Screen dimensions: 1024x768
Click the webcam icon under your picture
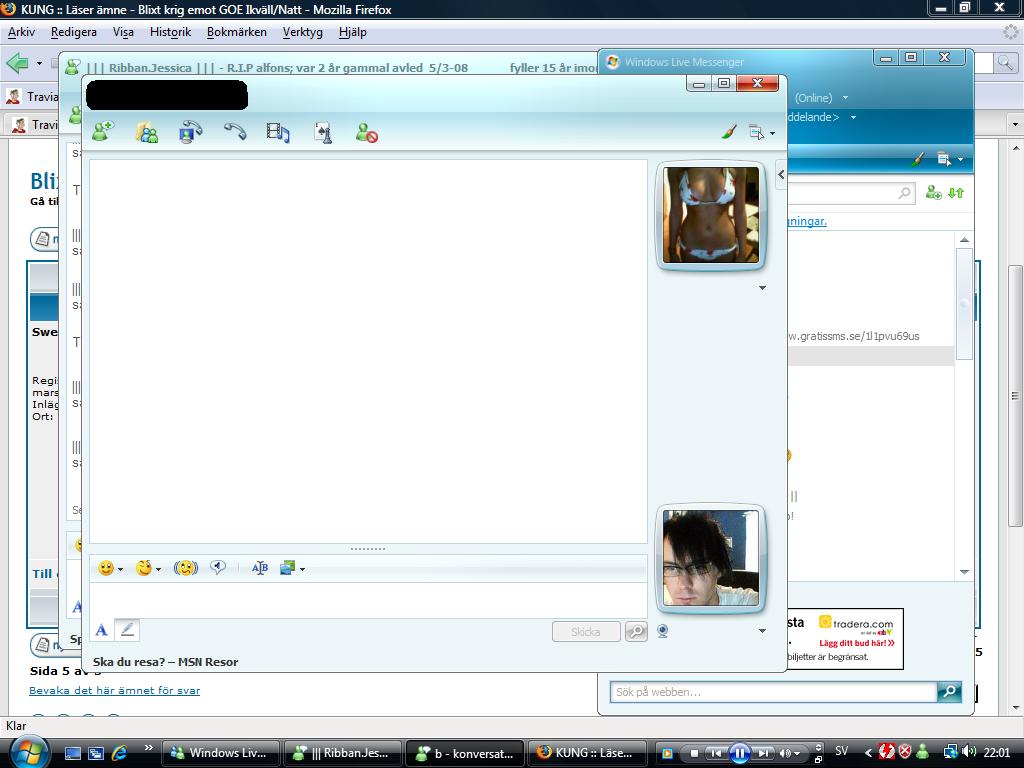(662, 631)
